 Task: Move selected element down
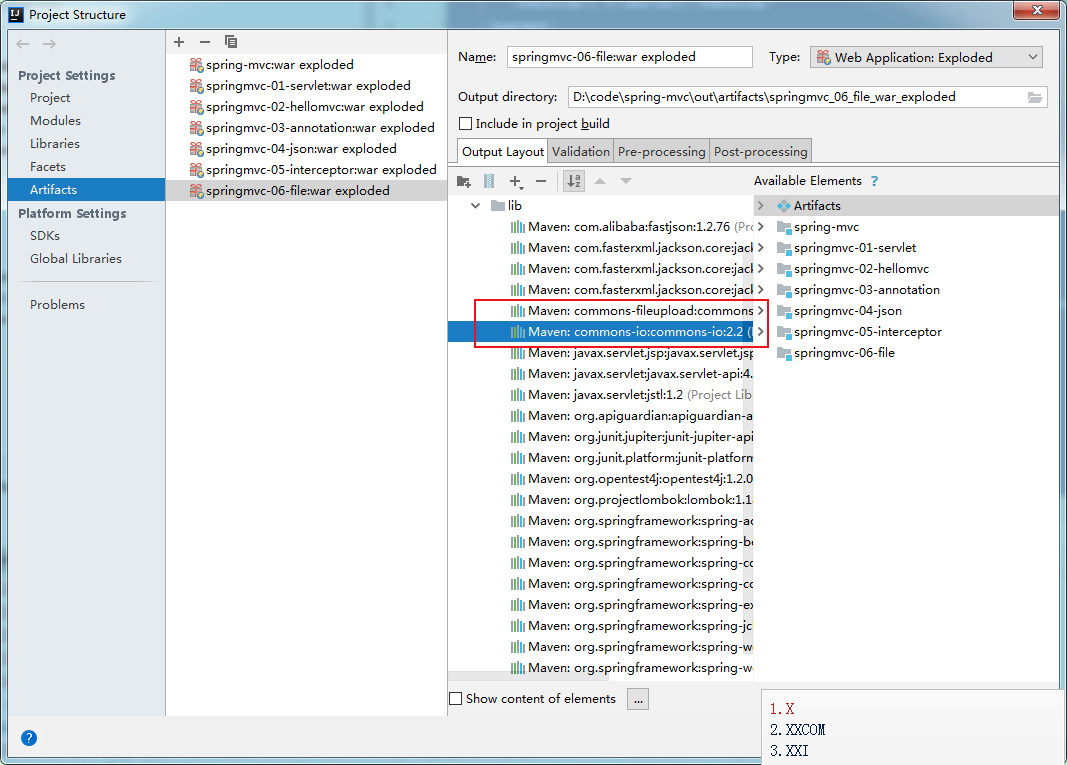click(x=626, y=181)
